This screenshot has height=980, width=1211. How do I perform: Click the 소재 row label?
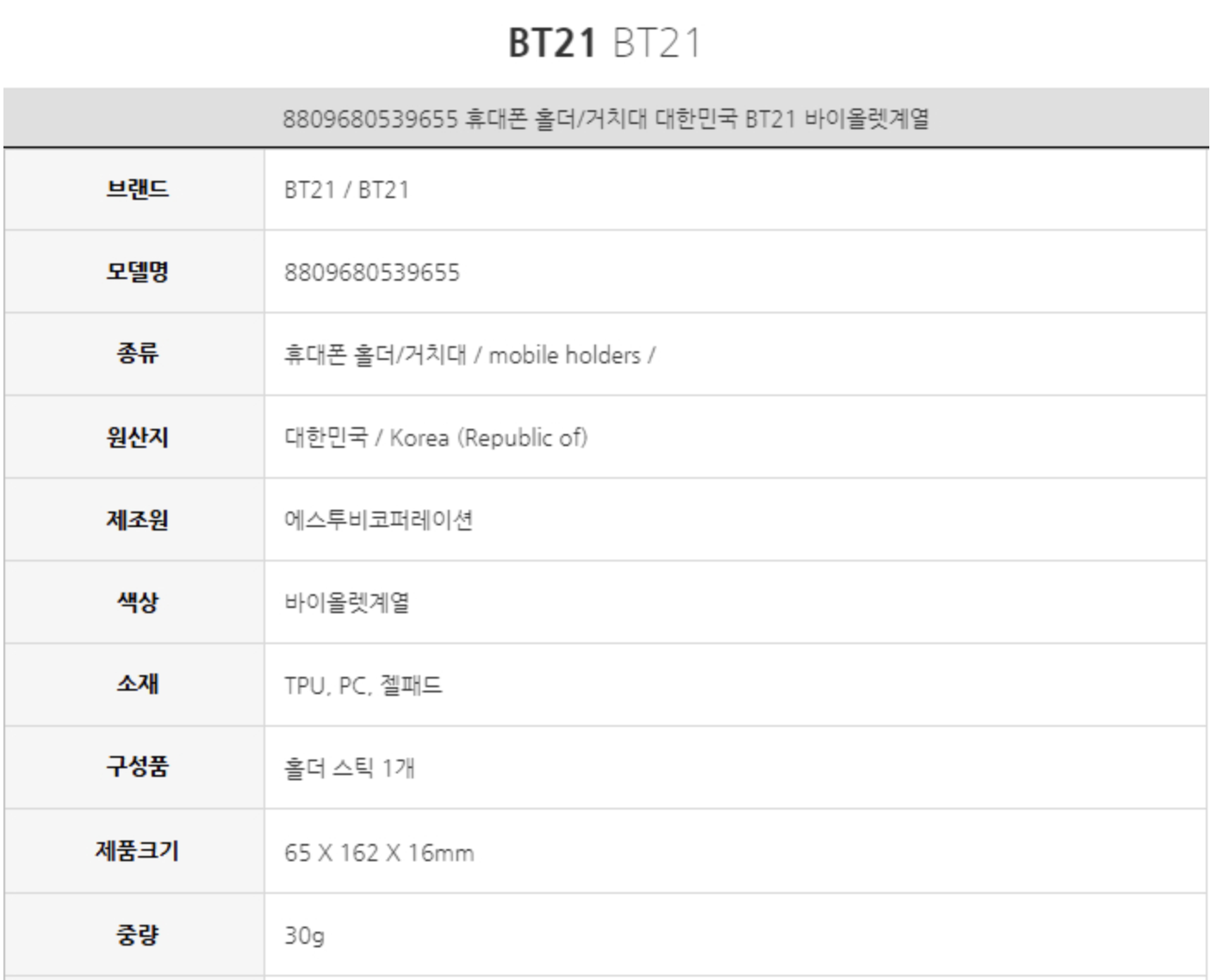137,685
